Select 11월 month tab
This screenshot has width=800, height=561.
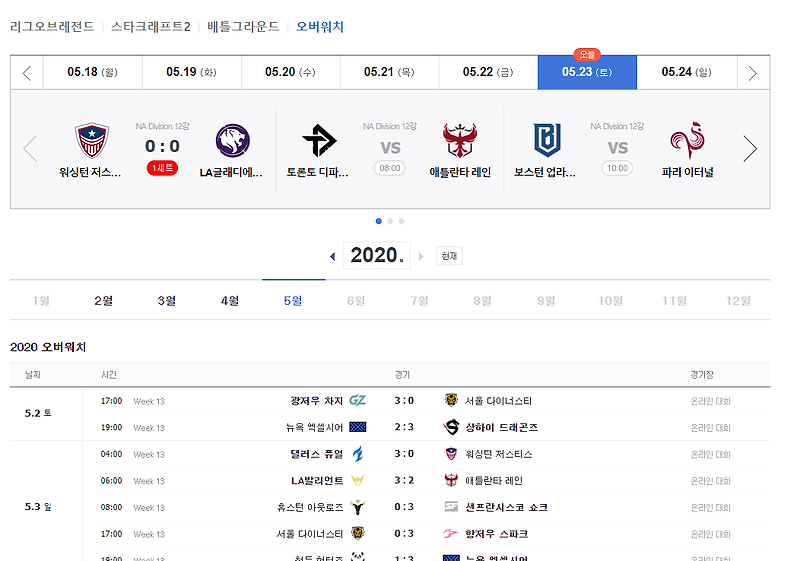click(x=674, y=300)
